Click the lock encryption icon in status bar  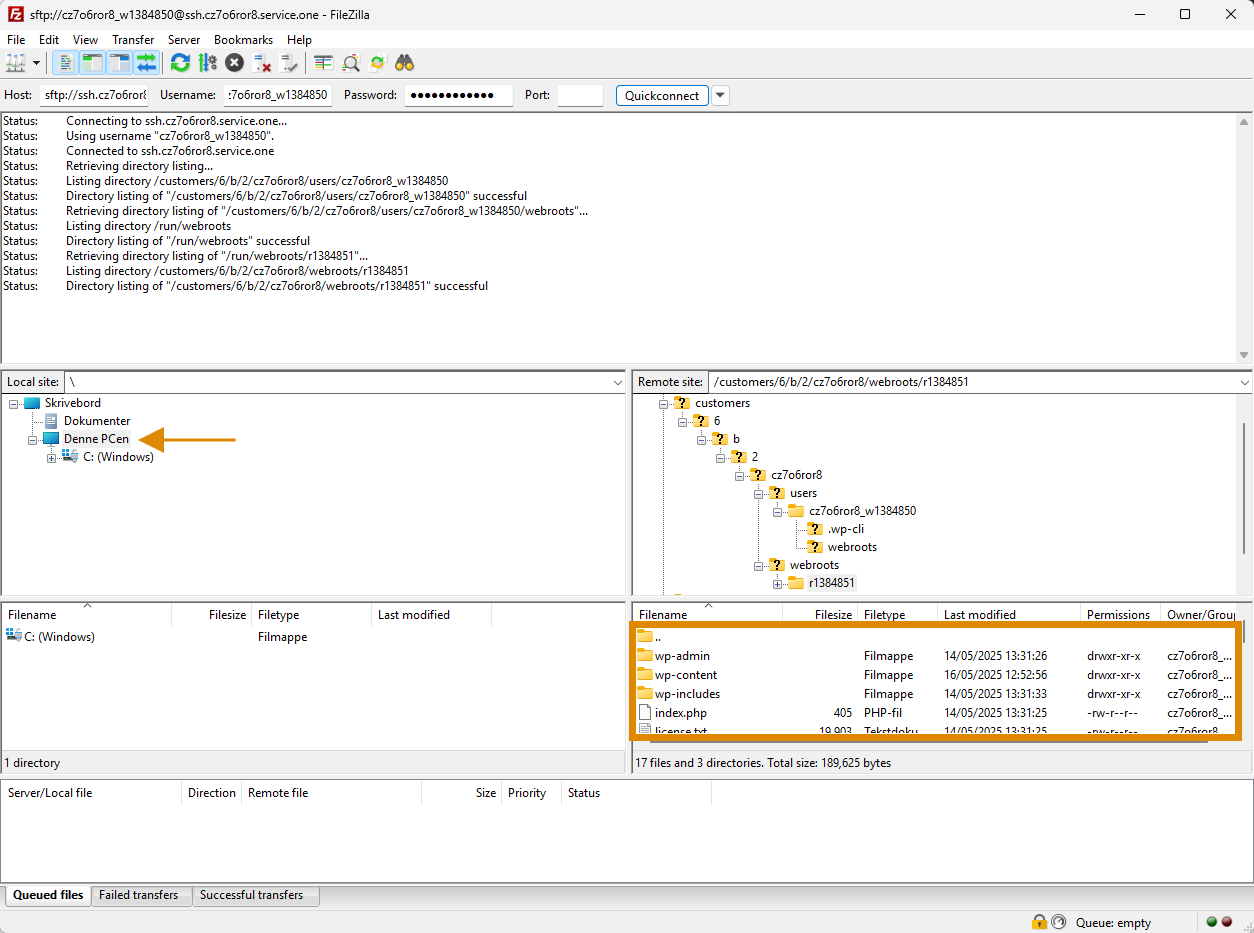point(1040,922)
